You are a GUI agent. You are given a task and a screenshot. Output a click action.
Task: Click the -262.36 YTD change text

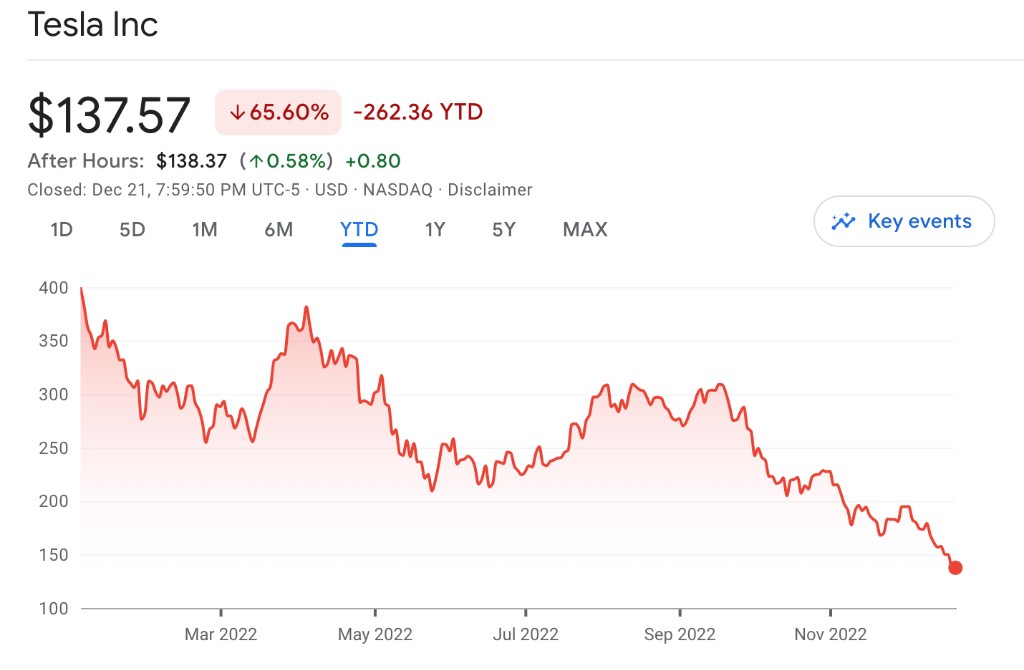coord(418,112)
